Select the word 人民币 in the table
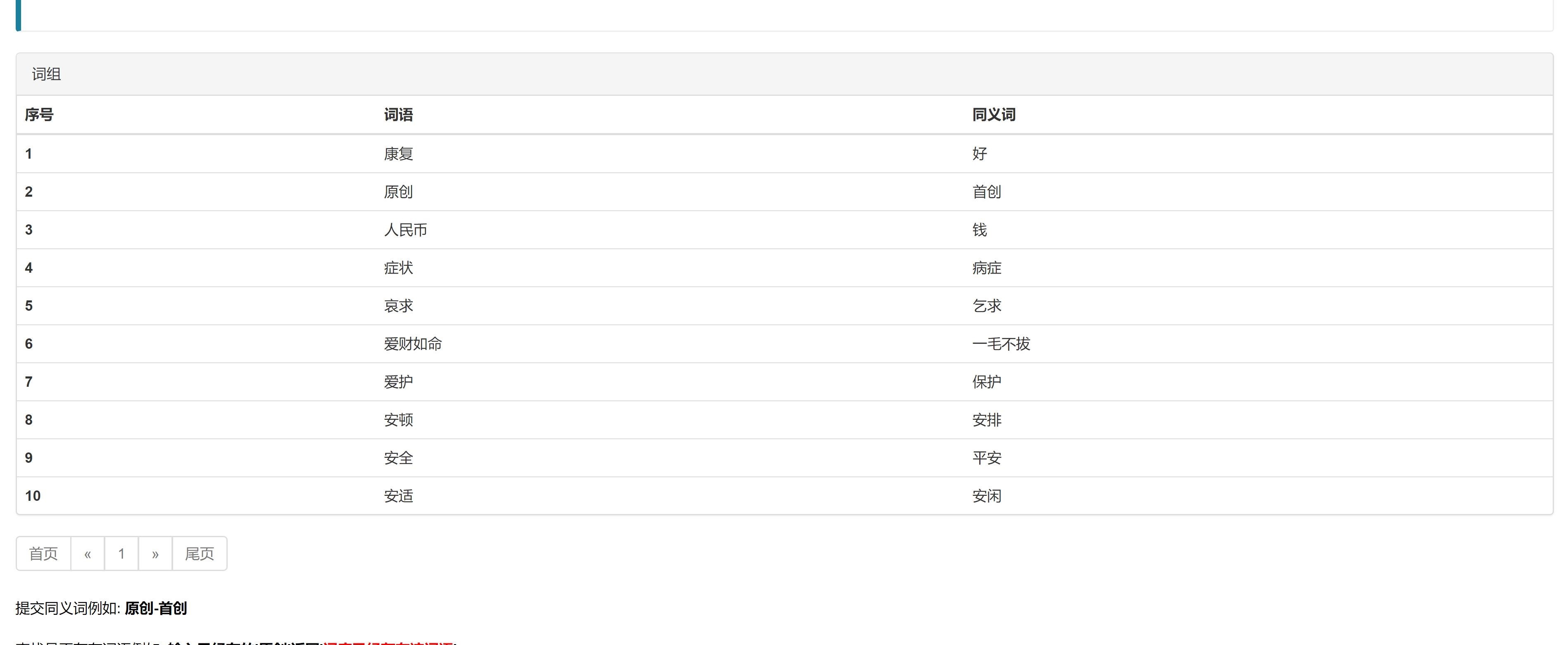1568x645 pixels. [405, 230]
